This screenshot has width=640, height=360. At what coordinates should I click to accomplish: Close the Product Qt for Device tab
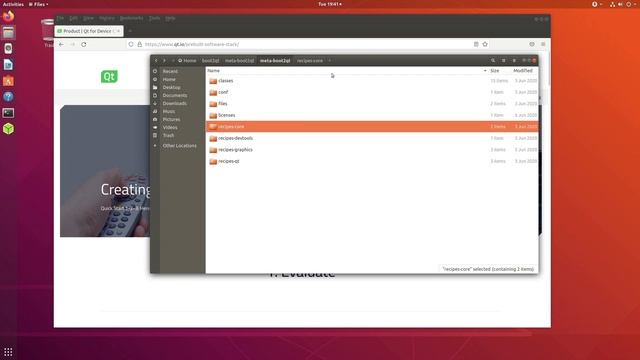click(118, 31)
